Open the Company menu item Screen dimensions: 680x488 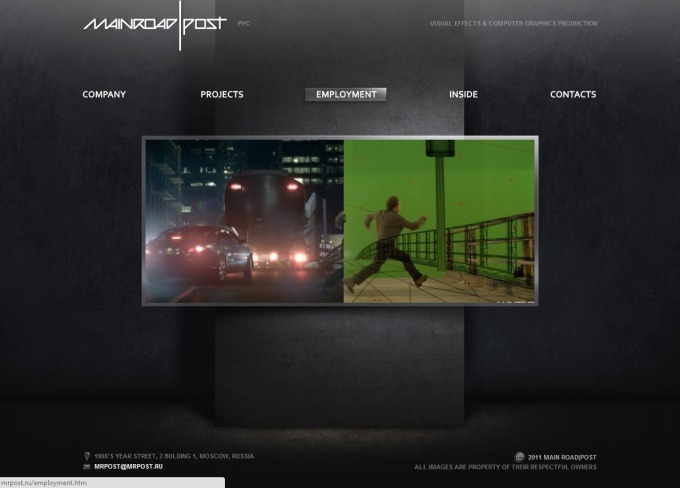tap(104, 95)
